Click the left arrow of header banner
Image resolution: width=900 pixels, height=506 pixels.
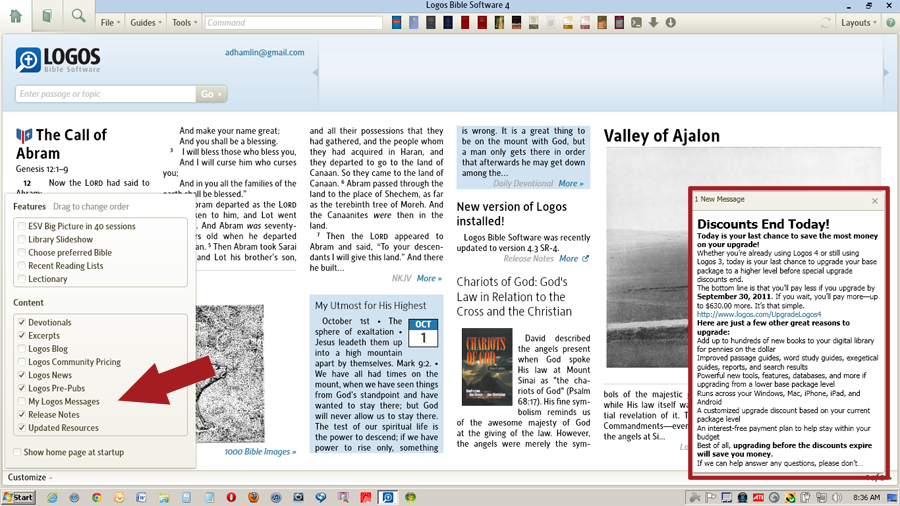click(315, 72)
